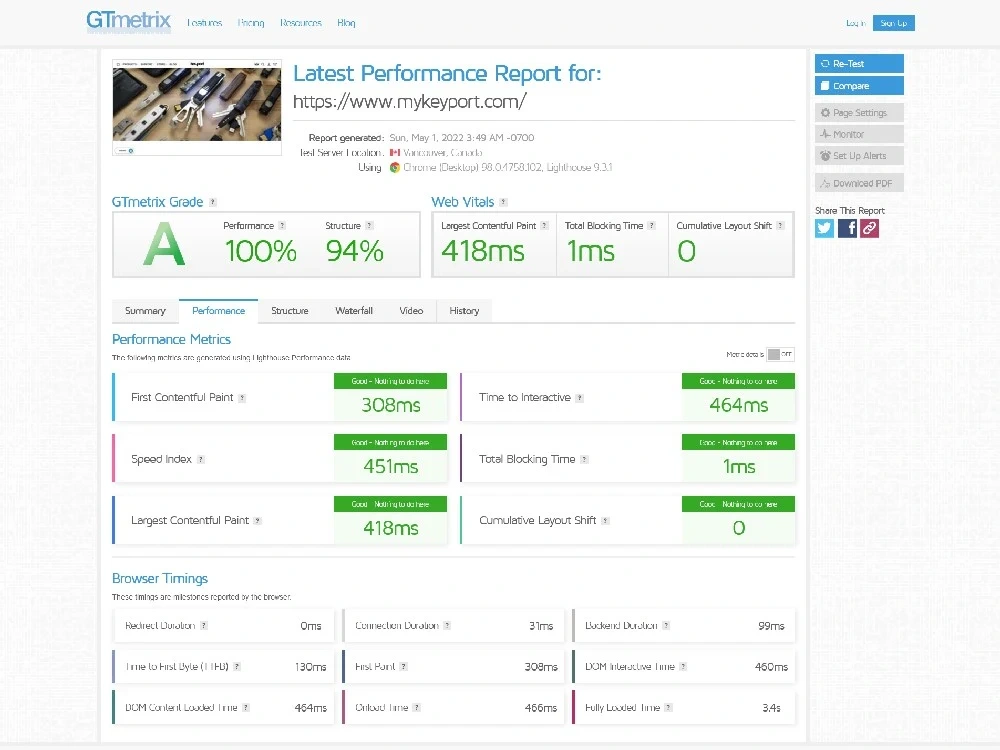Click help icon for Web Vitals Cumulative Layout Shift

tap(780, 226)
